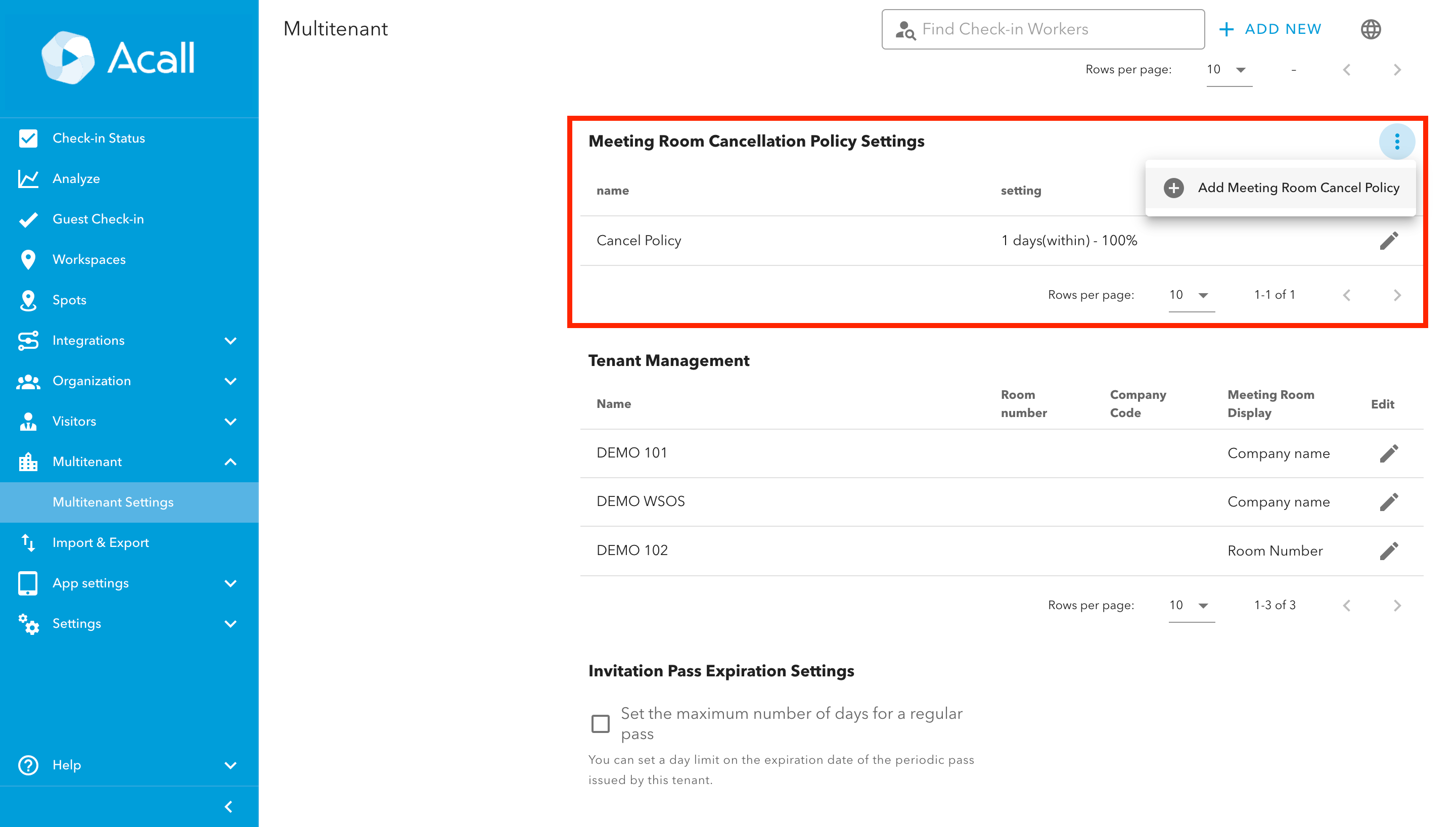Screen dimensions: 1456x827
Task: Click the Import & Export arrows icon
Action: [x=28, y=542]
